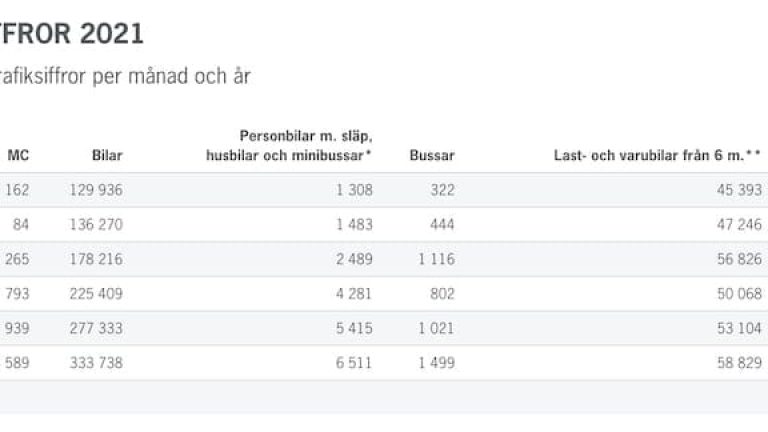Click the MC column header

(x=18, y=155)
